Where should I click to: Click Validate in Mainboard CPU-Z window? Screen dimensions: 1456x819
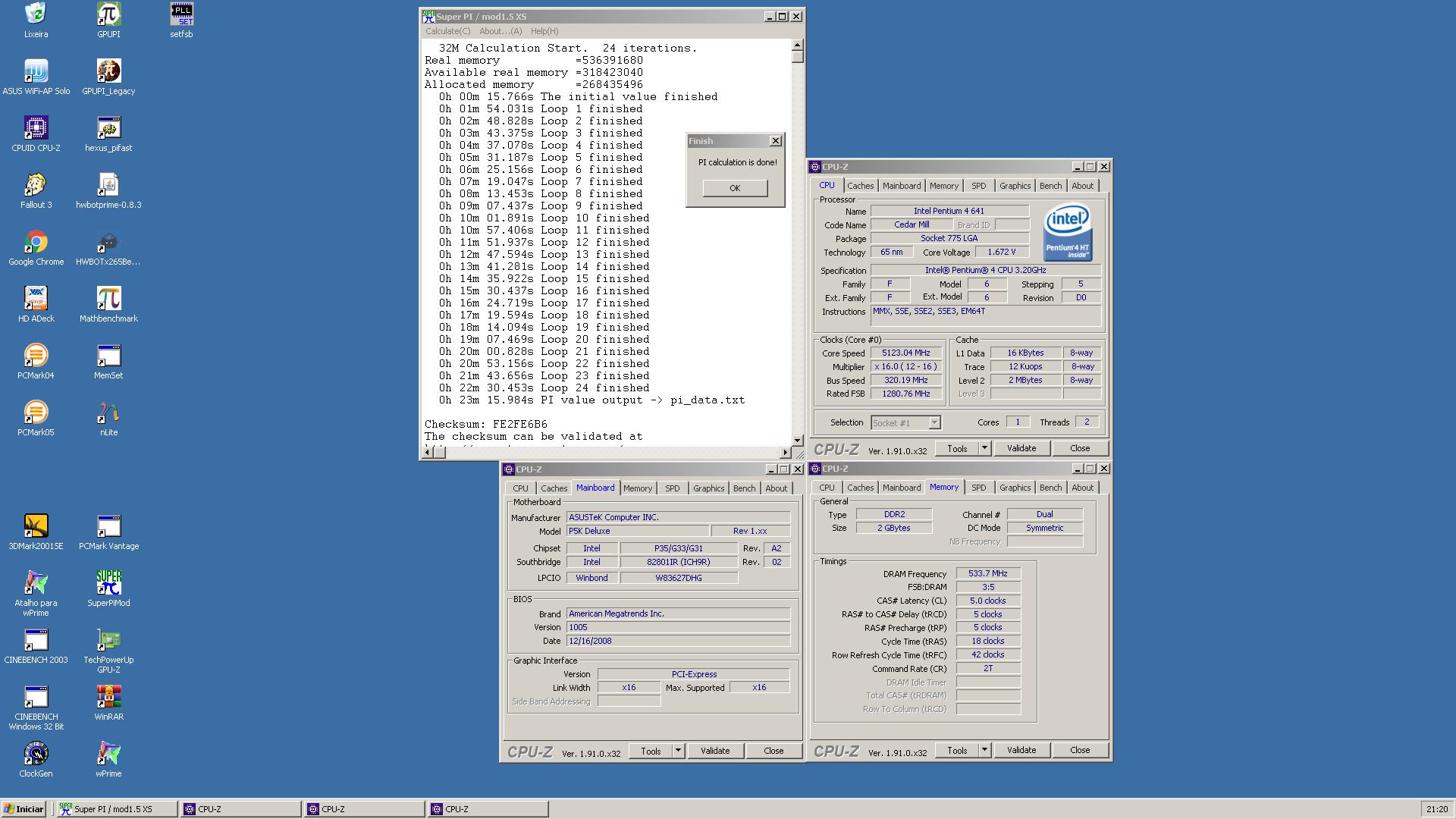pos(714,751)
